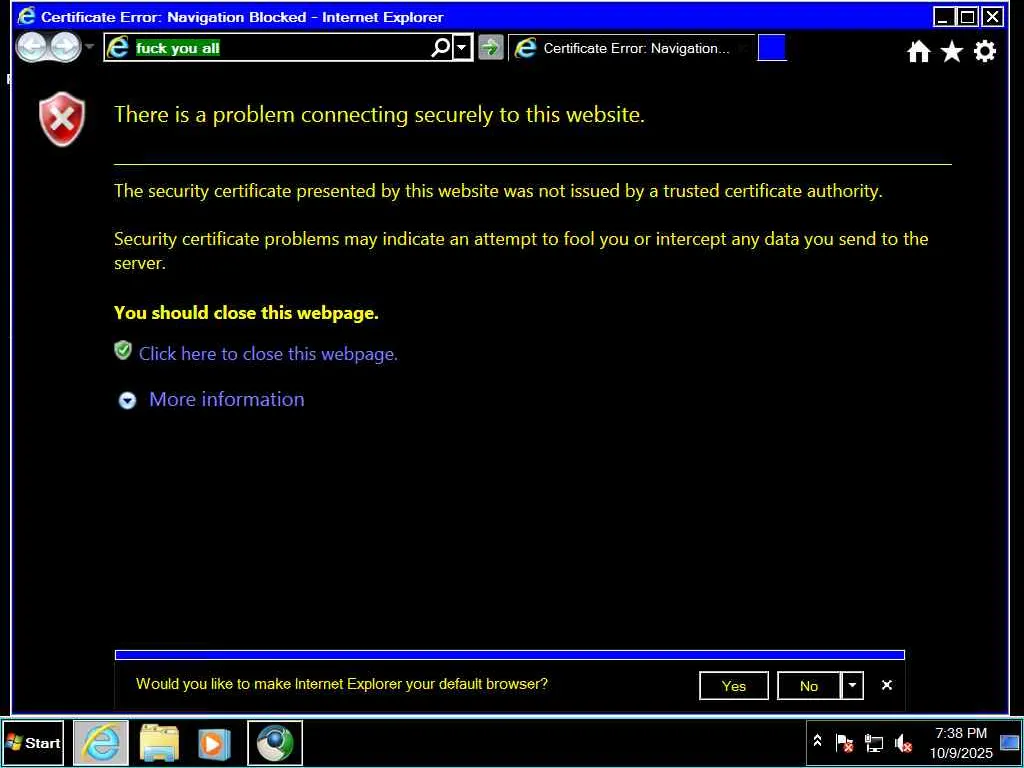Click the network connection tray icon
Screen dimensions: 1024x768
(x=874, y=743)
